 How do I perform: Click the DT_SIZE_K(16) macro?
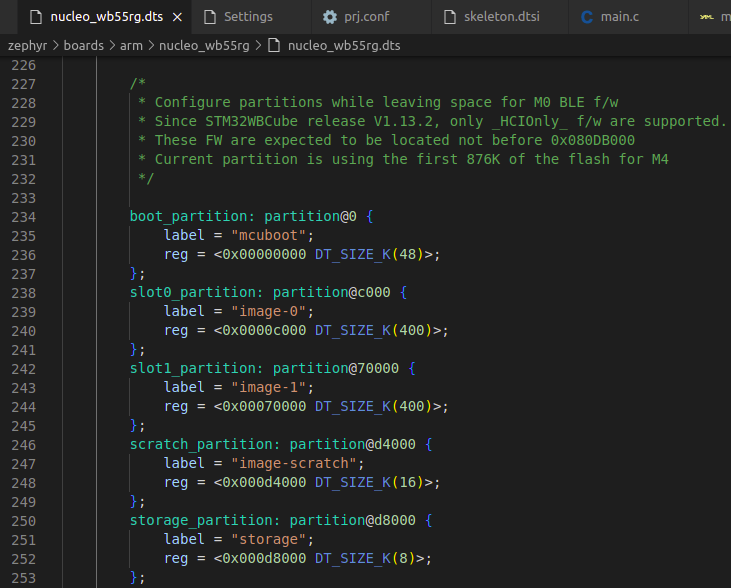pyautogui.click(x=369, y=483)
